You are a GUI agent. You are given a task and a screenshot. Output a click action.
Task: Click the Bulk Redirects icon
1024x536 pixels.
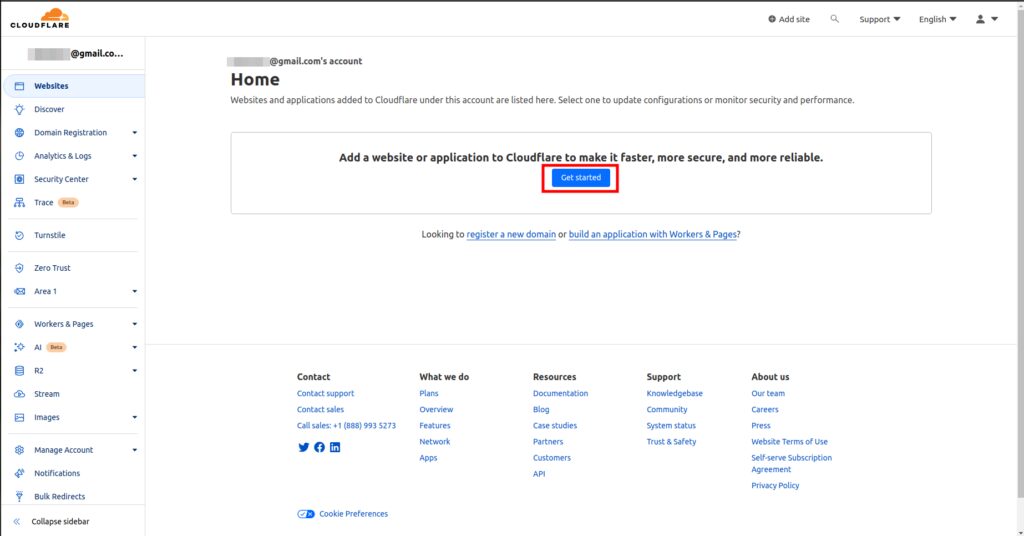click(x=20, y=497)
